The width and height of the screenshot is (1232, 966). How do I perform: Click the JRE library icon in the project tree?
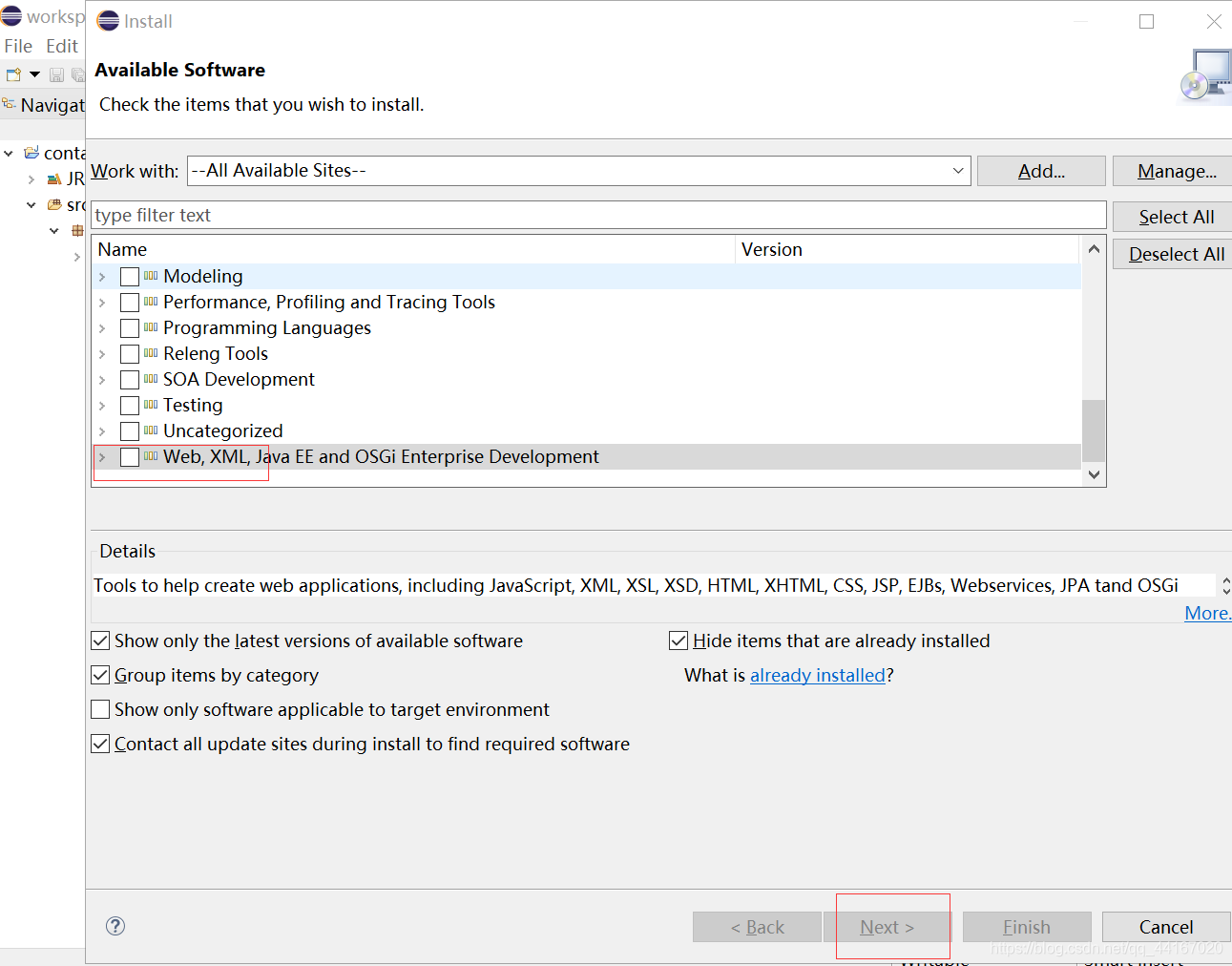coord(53,178)
